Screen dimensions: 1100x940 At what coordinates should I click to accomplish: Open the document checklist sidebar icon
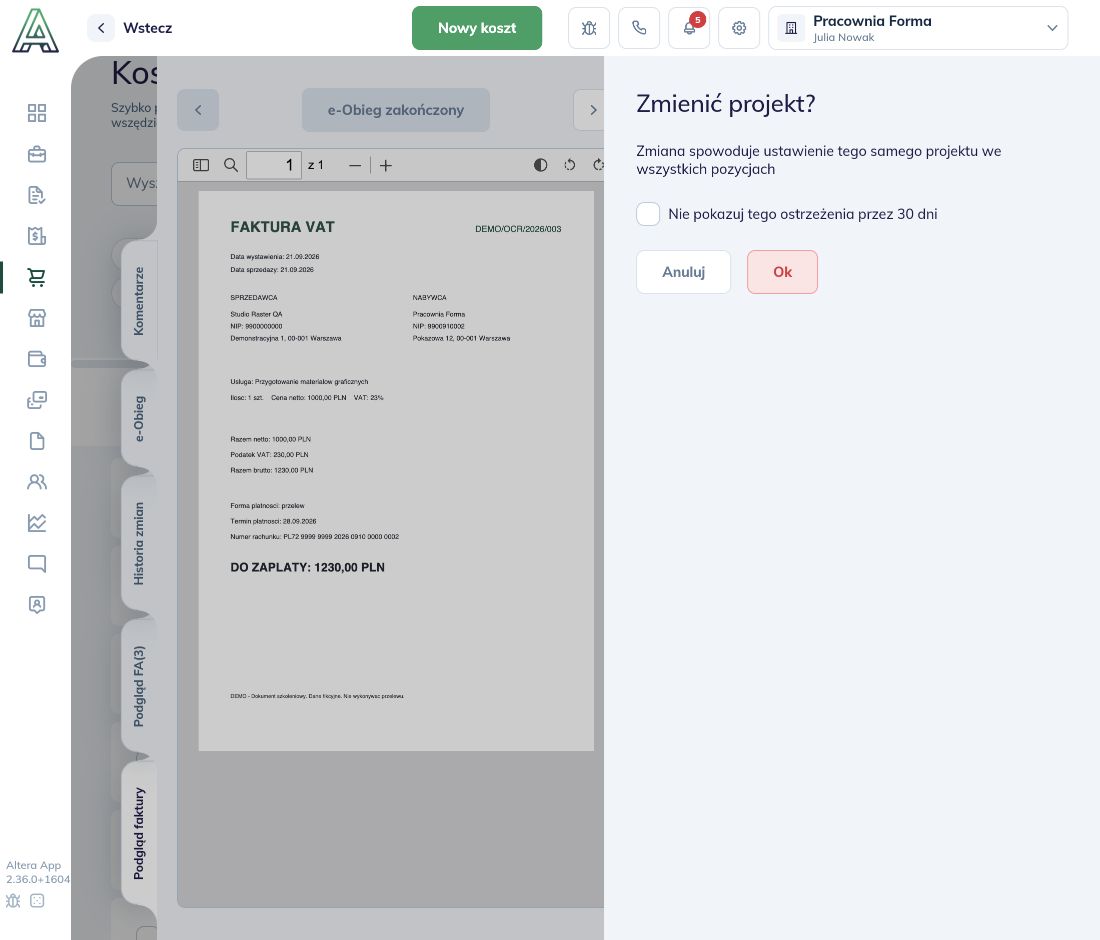[x=36, y=195]
